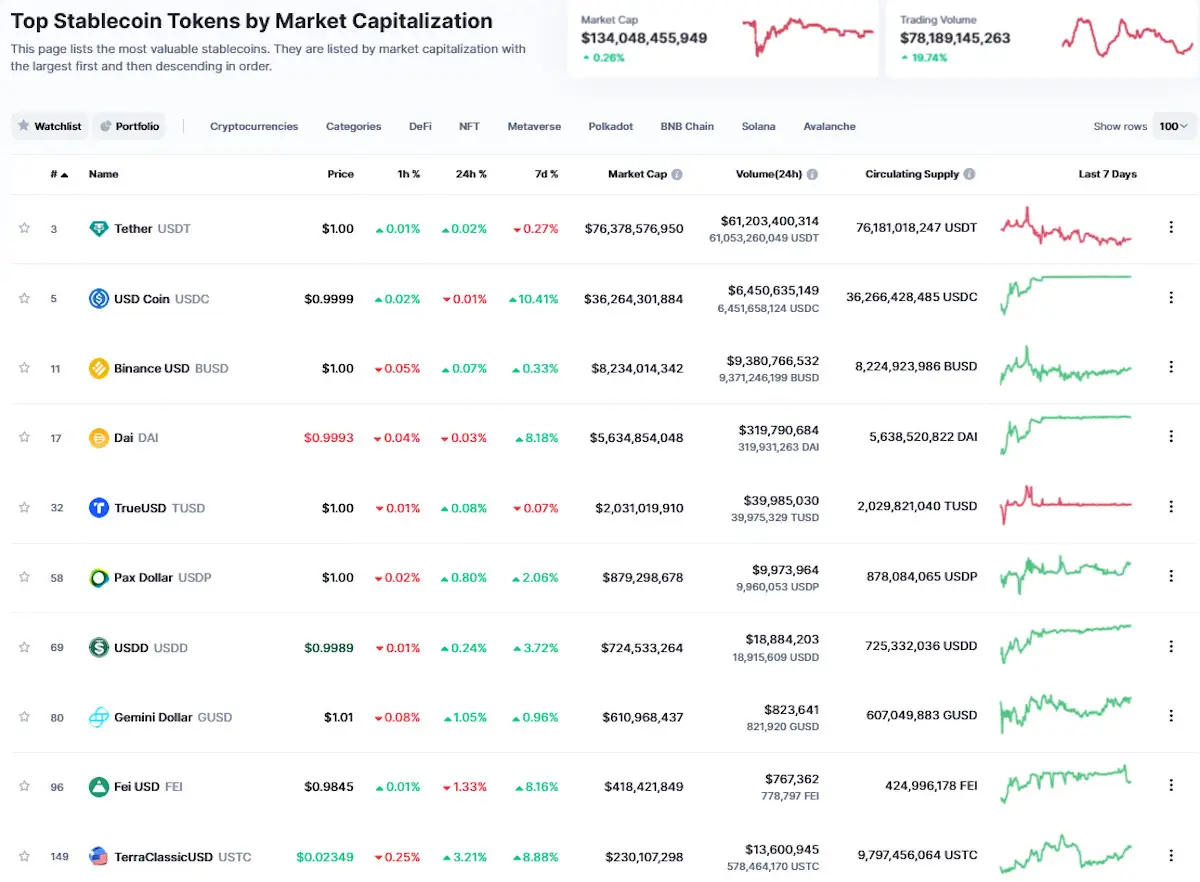Viewport: 1200px width, 882px height.
Task: Open the three-dot menu for Tether
Action: coord(1171,228)
